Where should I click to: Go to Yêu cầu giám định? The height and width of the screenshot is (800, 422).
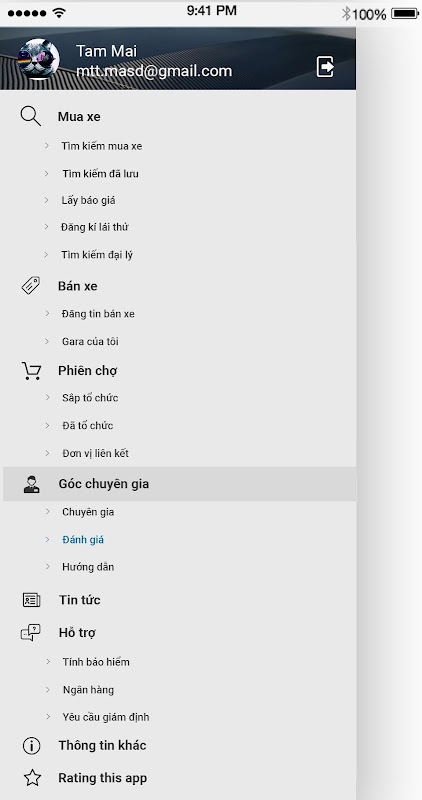click(106, 717)
